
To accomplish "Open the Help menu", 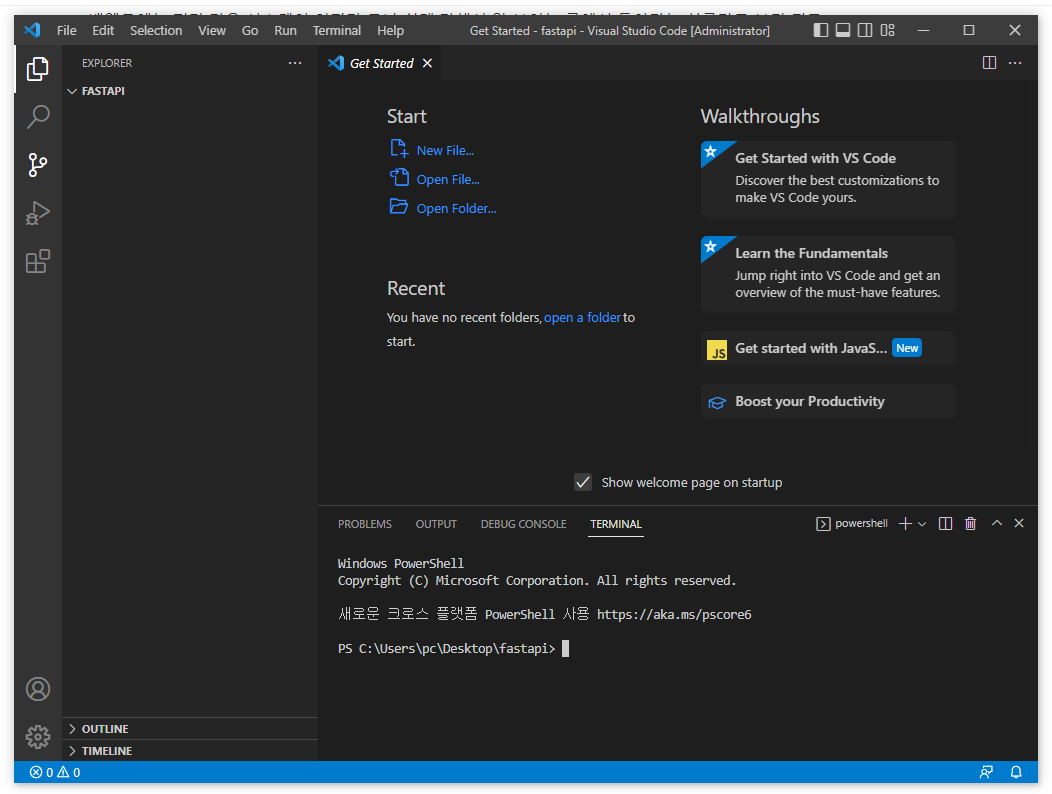I will 390,30.
